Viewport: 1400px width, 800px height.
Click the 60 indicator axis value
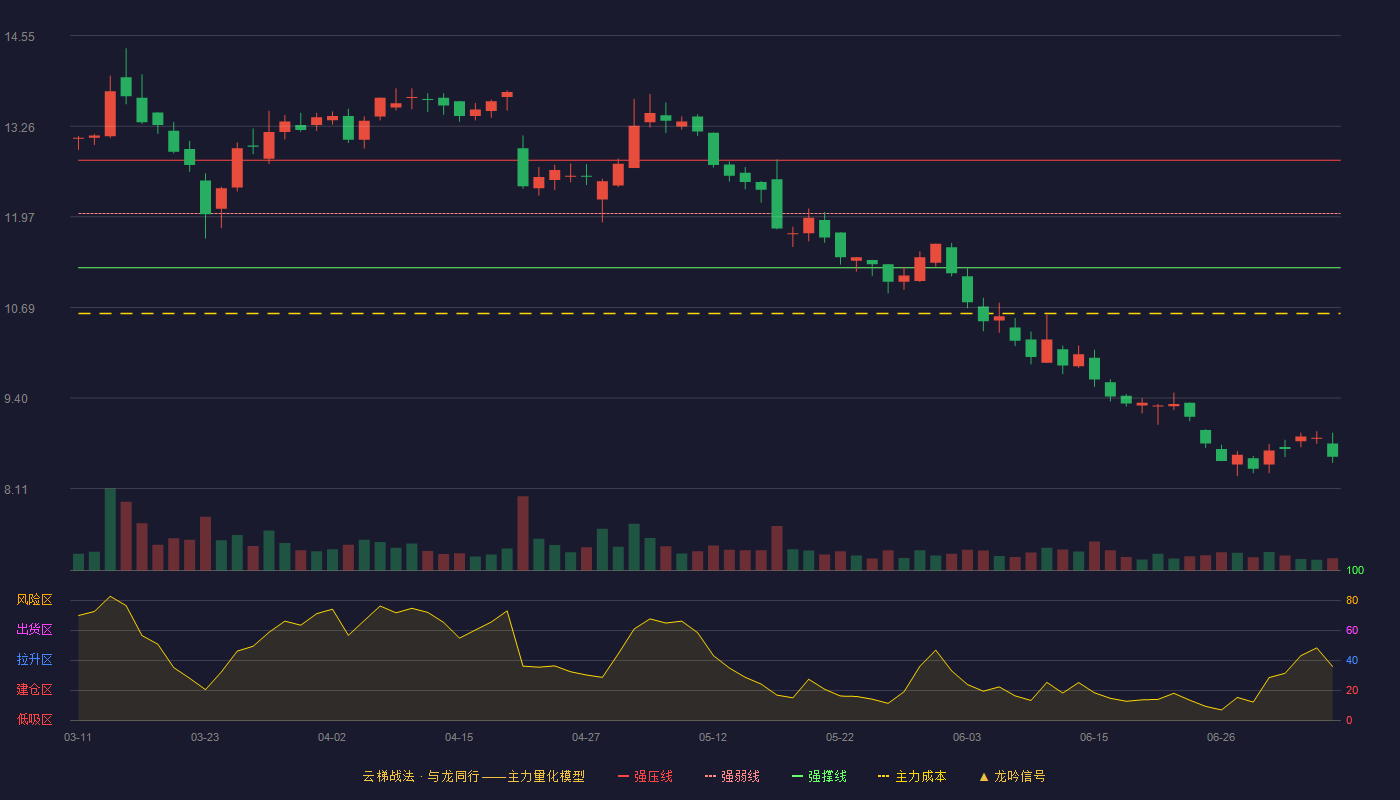1352,630
